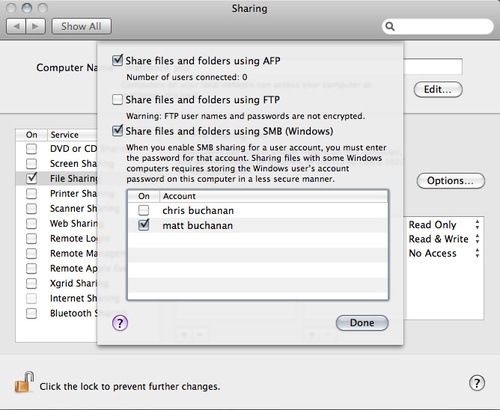Open the Read Only permission popup
500x410 pixels.
[x=444, y=225]
